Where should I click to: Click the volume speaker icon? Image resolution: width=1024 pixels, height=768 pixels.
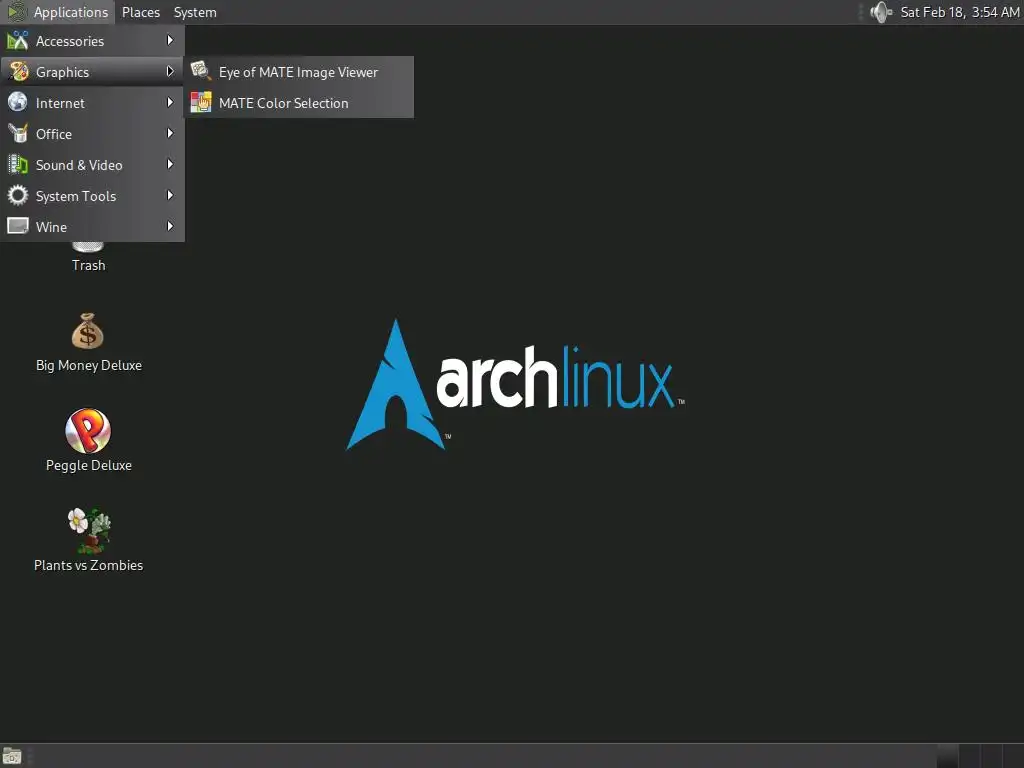coord(881,12)
